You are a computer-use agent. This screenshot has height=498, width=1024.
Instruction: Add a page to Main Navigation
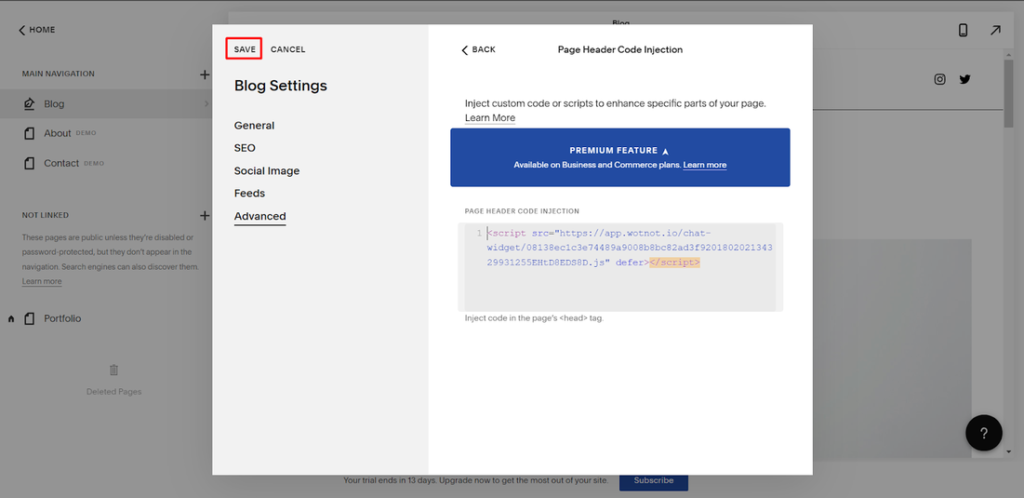(x=204, y=74)
